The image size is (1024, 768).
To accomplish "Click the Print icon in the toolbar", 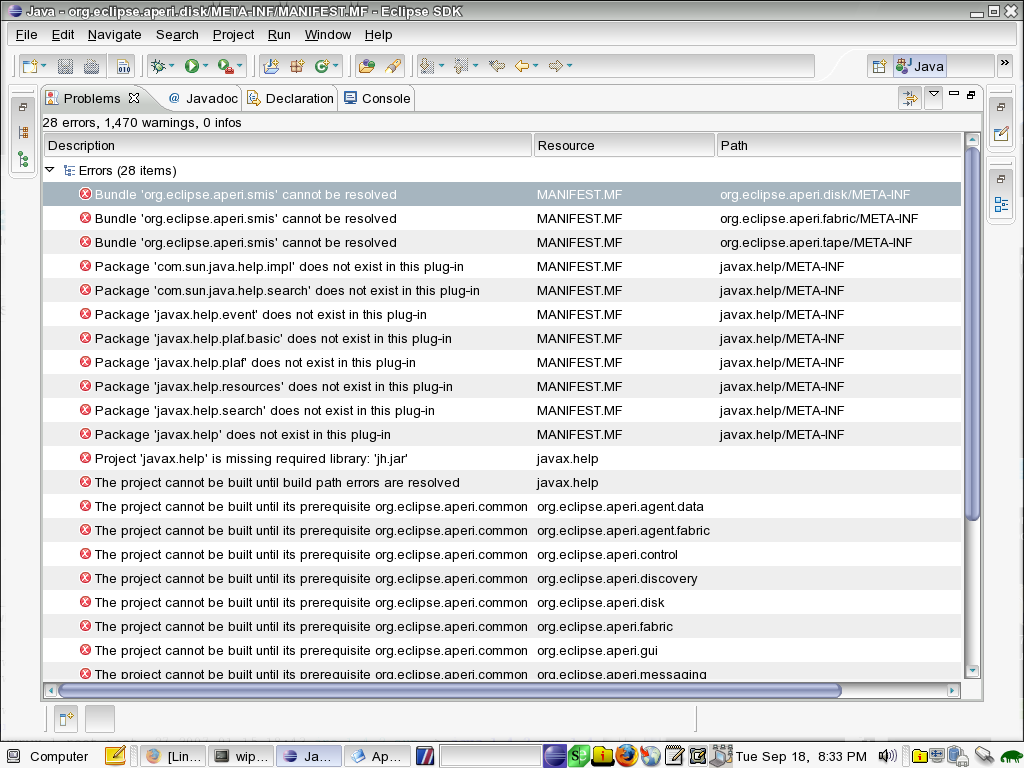I will click(91, 66).
